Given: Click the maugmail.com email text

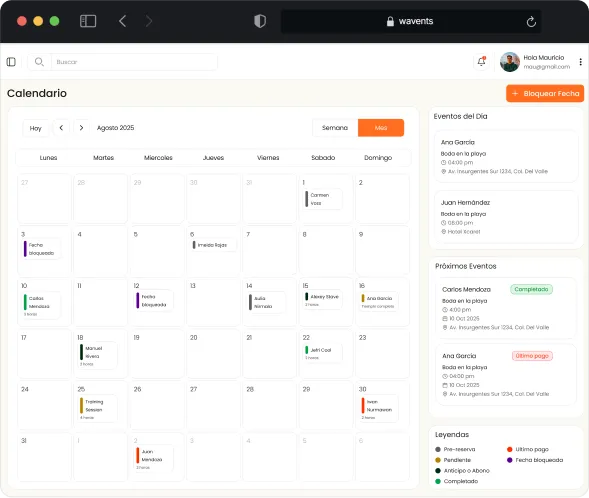Looking at the screenshot, I should 547,67.
